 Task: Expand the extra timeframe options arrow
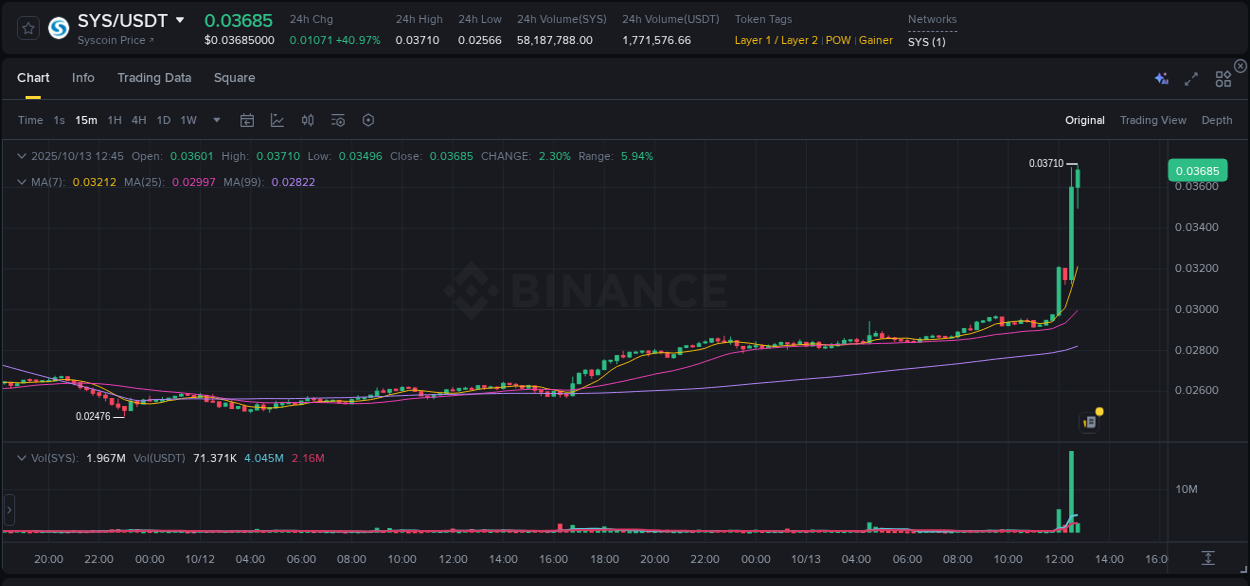coord(215,119)
